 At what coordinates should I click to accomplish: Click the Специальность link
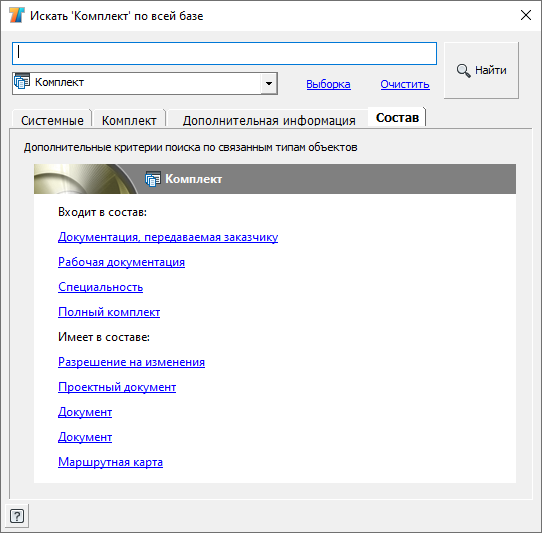tap(100, 287)
